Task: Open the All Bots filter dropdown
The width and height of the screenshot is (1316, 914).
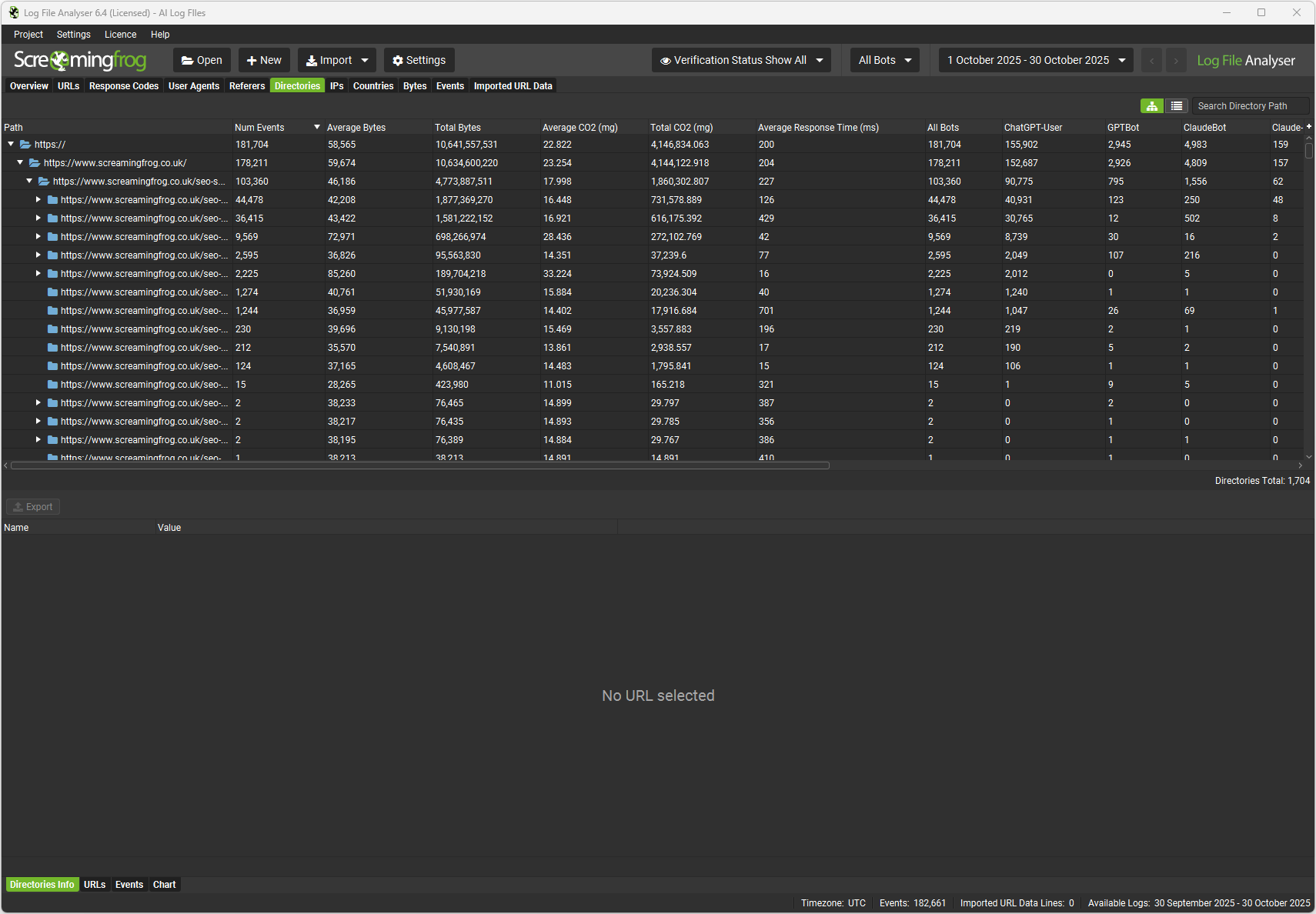Action: (884, 60)
